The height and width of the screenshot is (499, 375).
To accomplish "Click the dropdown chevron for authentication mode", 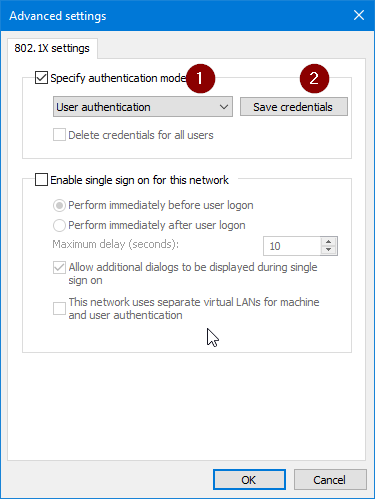I will click(x=224, y=107).
